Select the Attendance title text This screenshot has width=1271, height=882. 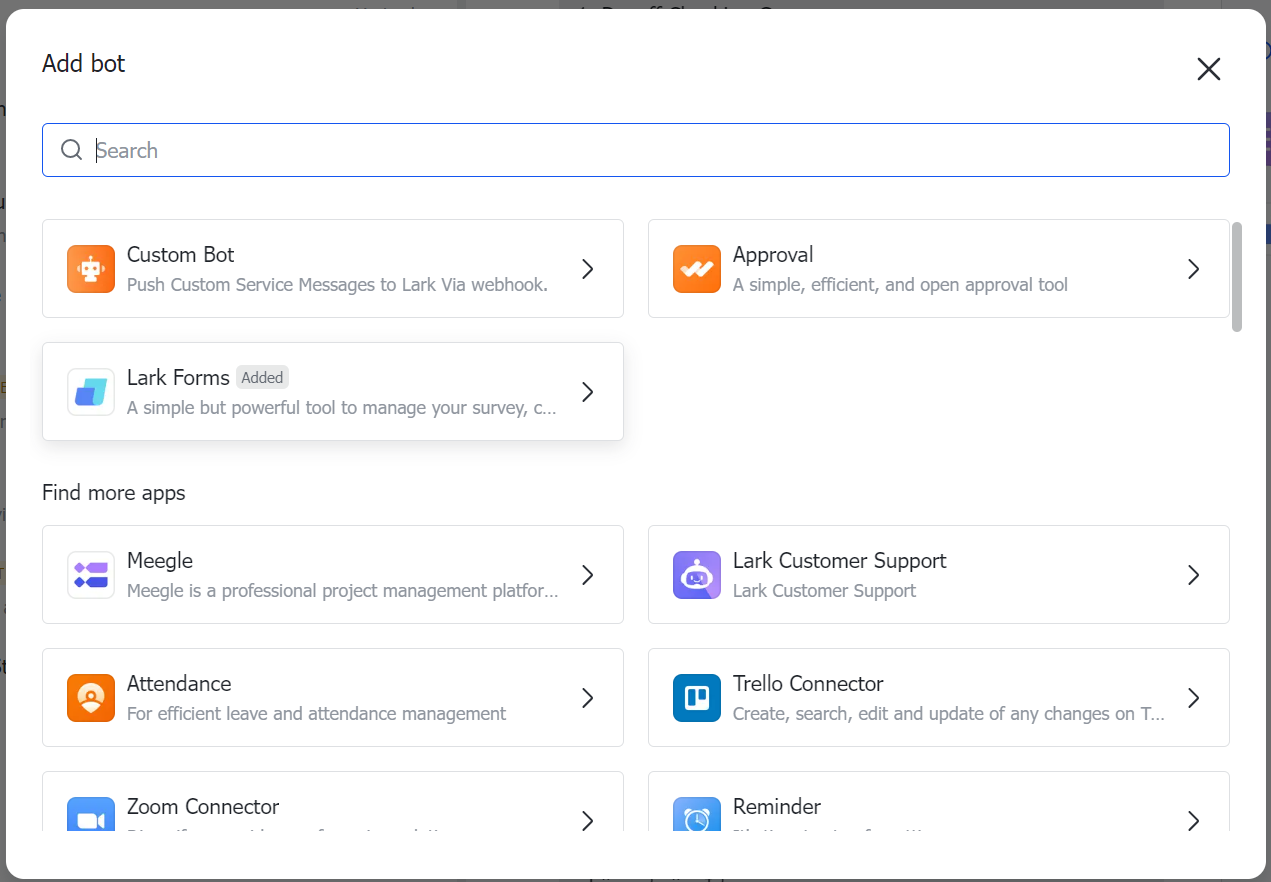179,684
